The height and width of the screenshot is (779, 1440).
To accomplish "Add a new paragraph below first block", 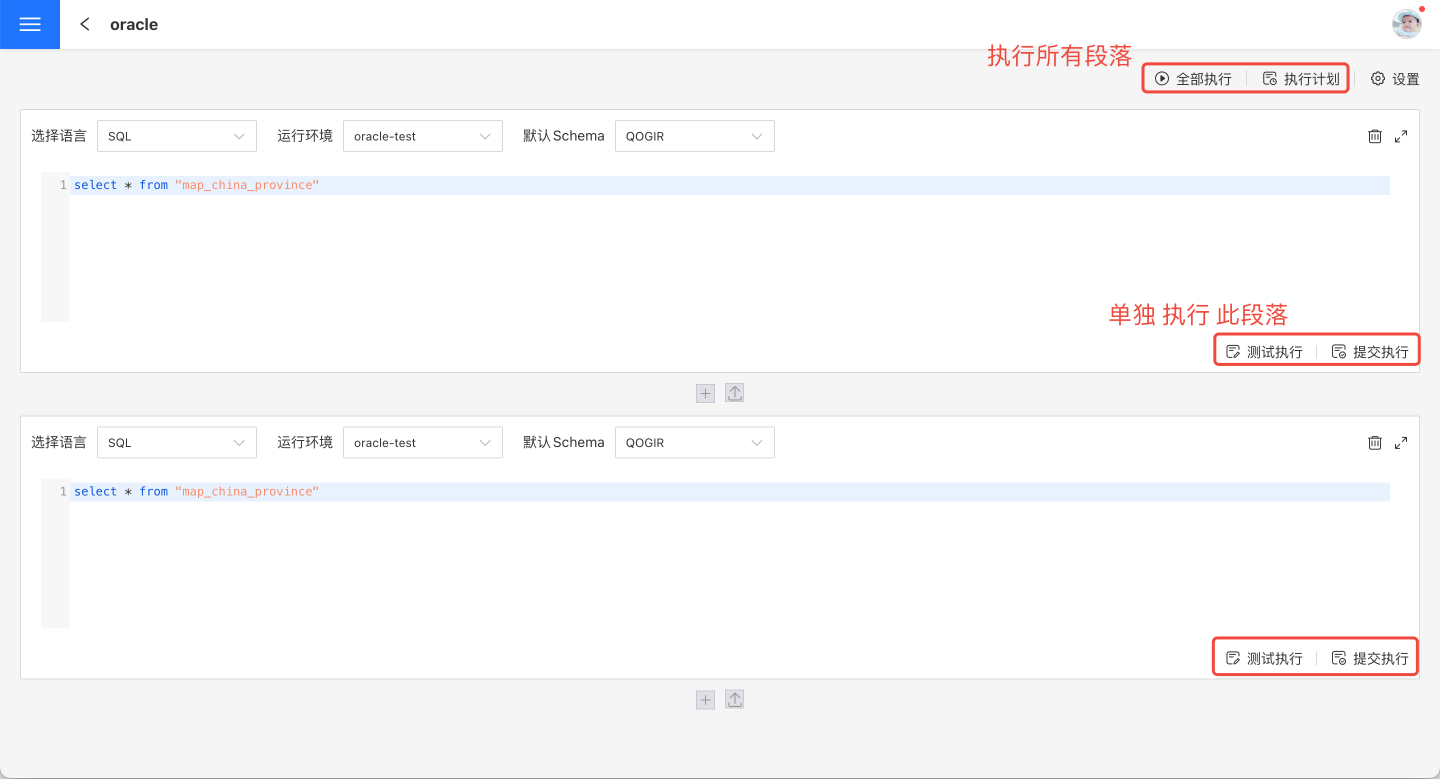I will pyautogui.click(x=705, y=393).
